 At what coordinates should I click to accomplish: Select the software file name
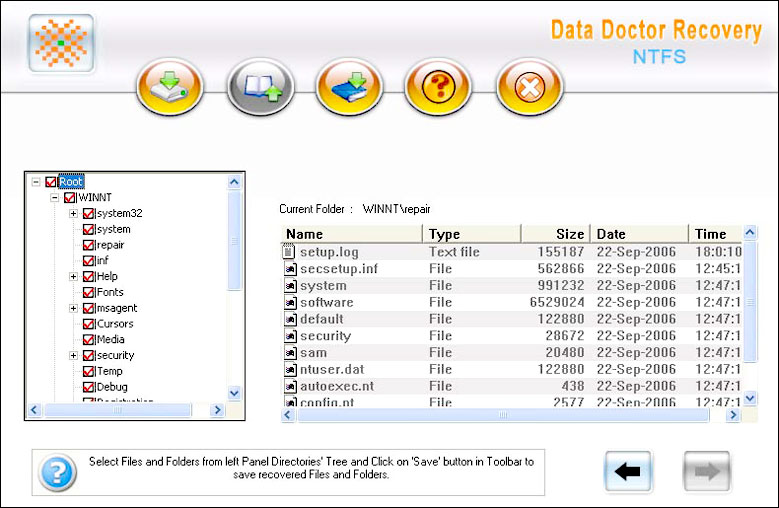[x=326, y=302]
